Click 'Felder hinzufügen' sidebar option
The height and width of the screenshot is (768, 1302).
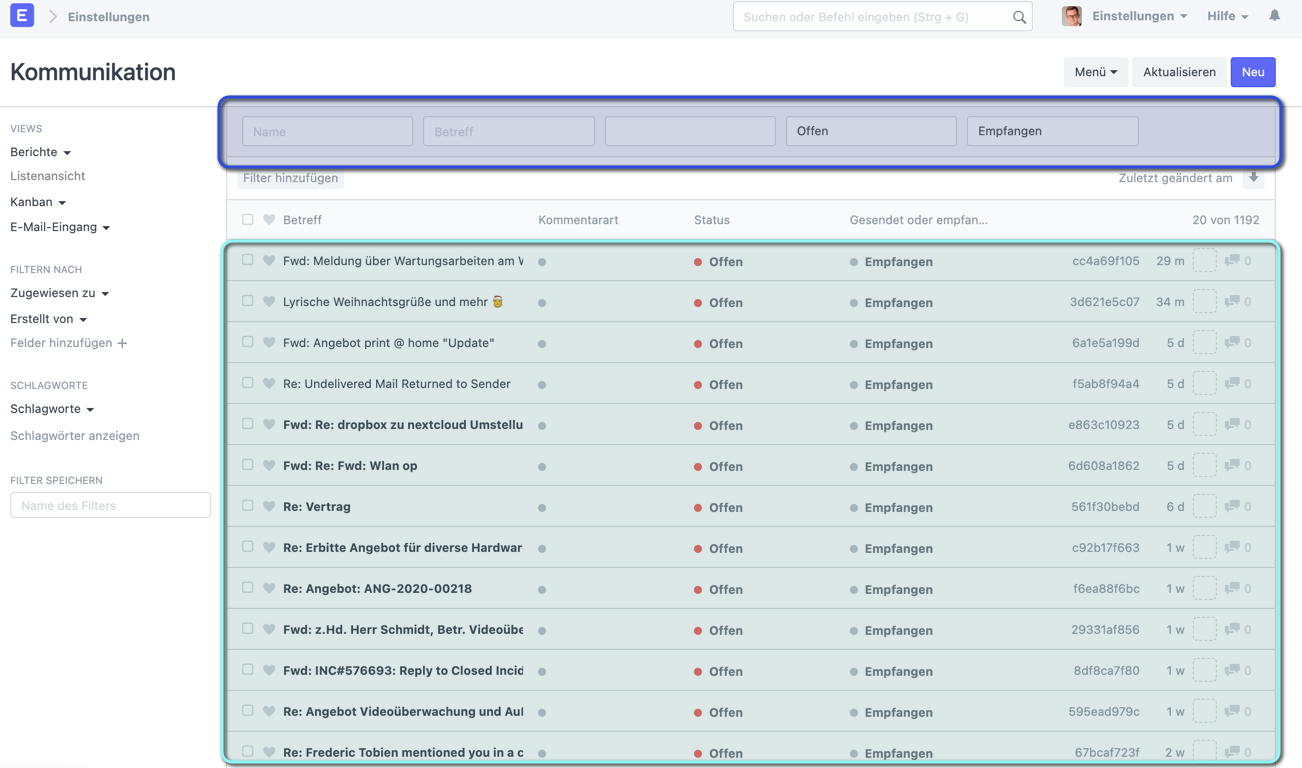61,343
